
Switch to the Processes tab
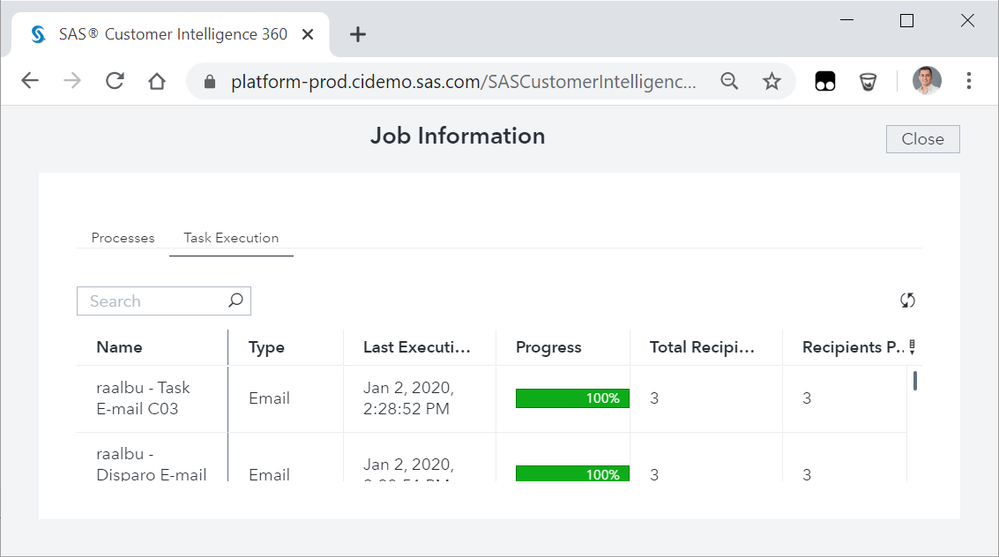123,238
